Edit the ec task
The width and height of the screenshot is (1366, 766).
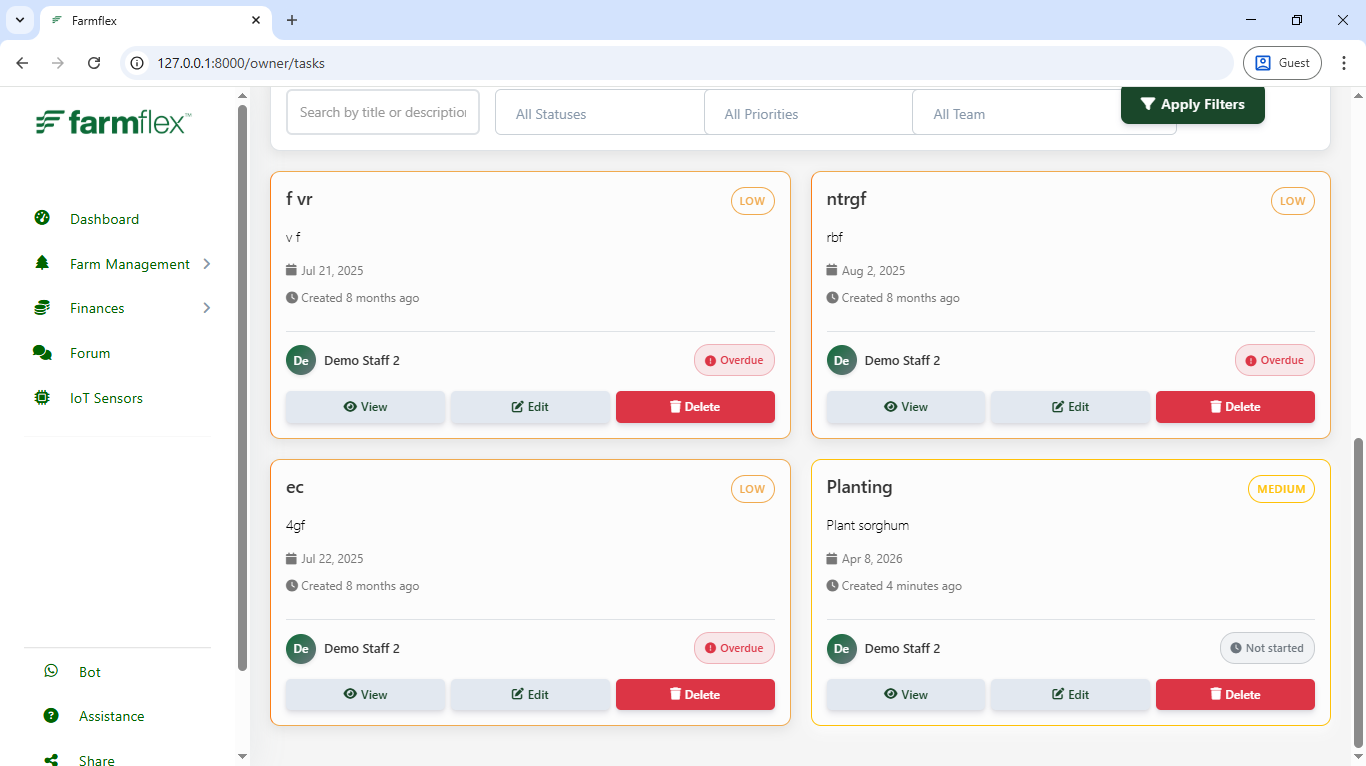[530, 695]
